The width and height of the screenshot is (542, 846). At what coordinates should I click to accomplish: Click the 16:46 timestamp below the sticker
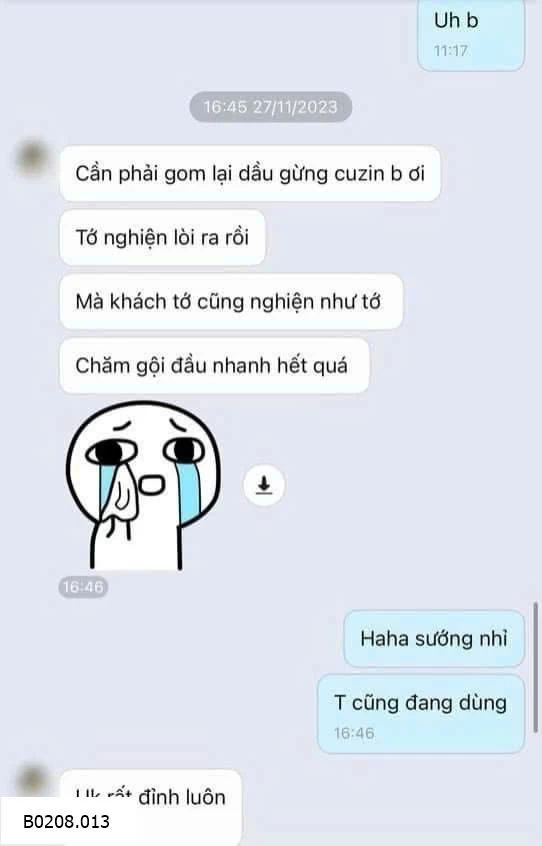coord(83,587)
